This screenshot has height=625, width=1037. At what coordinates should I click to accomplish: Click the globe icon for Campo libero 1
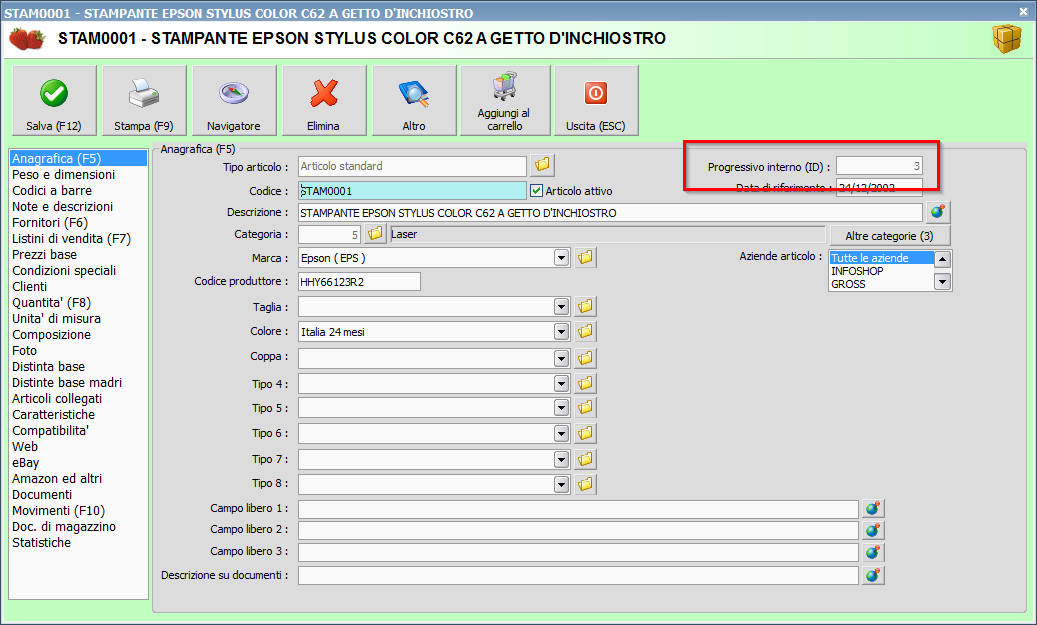pyautogui.click(x=873, y=509)
